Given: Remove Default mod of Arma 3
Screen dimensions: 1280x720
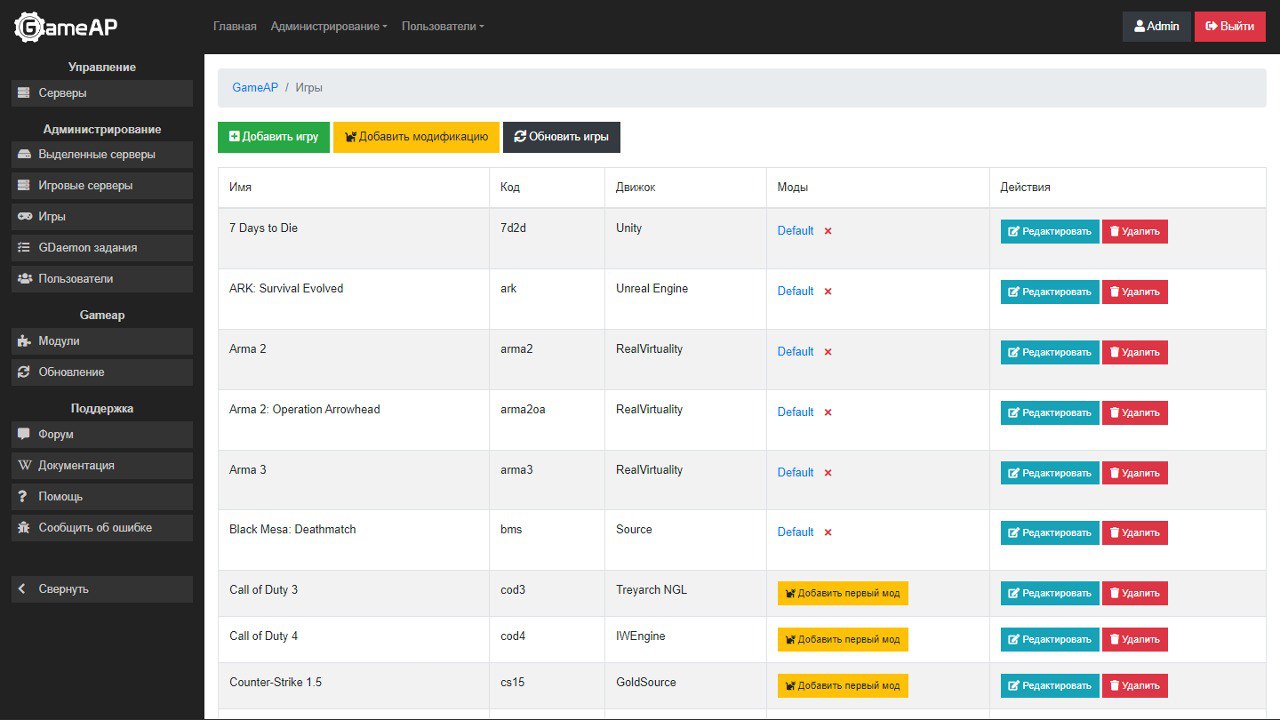Looking at the screenshot, I should (x=828, y=473).
